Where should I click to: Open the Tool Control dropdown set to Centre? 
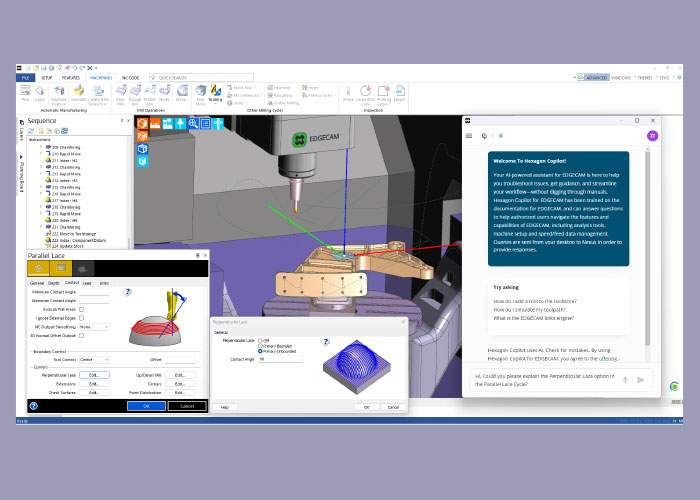tap(94, 359)
